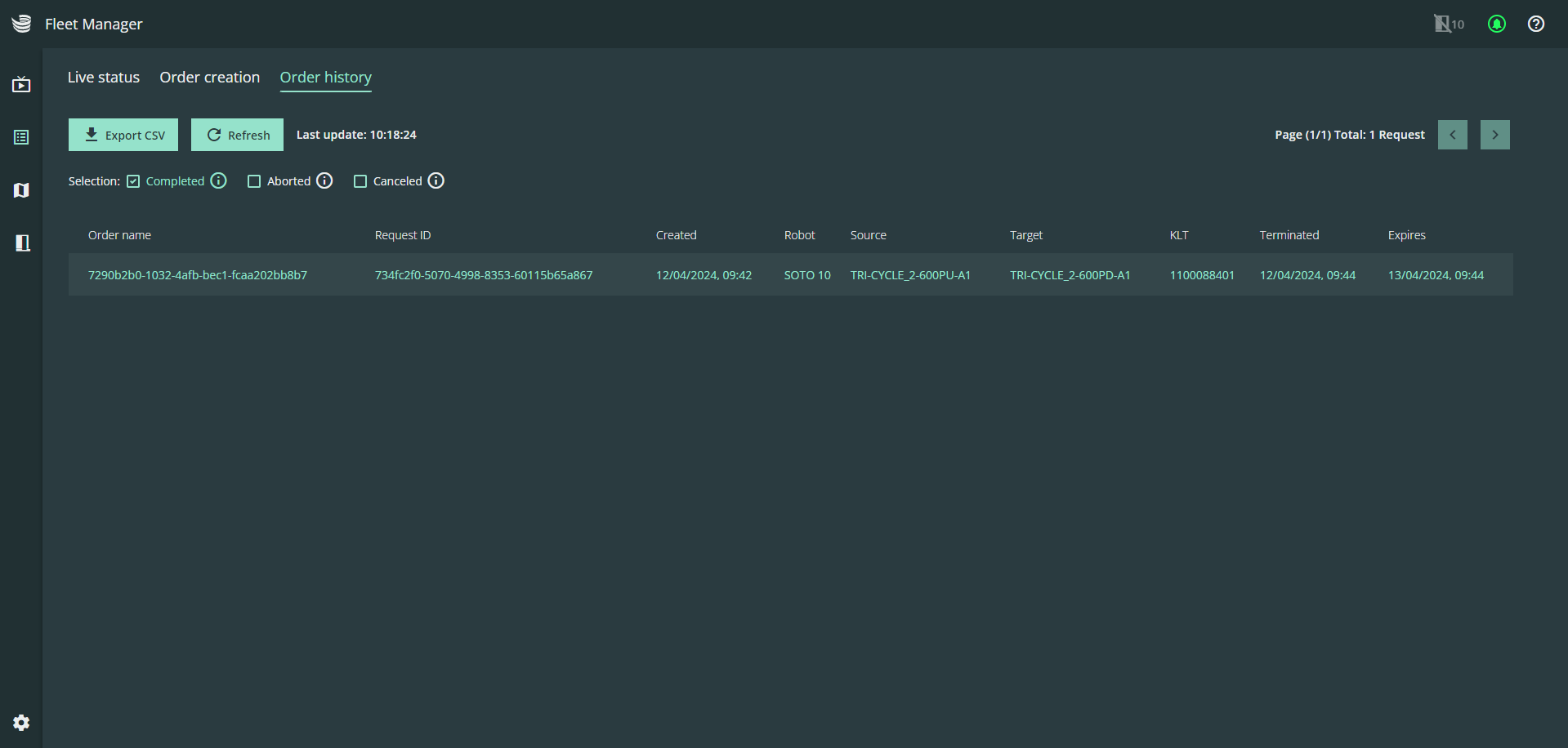Open the order list sidebar icon
The width and height of the screenshot is (1568, 748).
(21, 137)
